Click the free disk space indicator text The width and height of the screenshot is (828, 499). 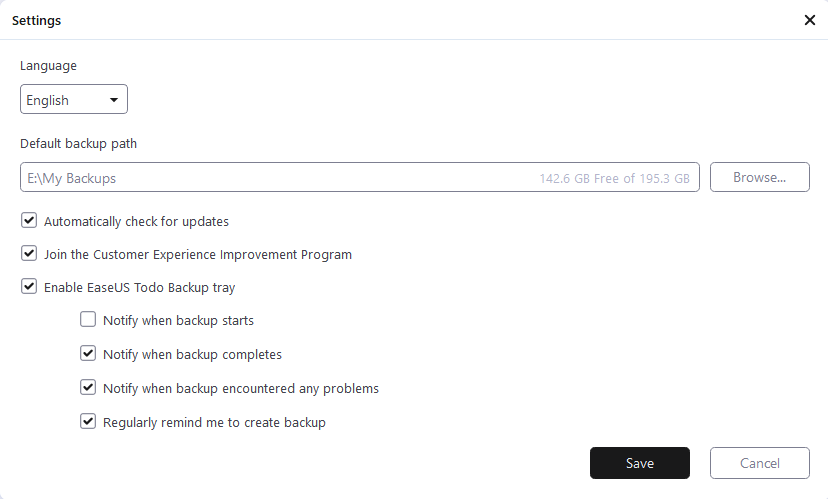click(x=614, y=179)
